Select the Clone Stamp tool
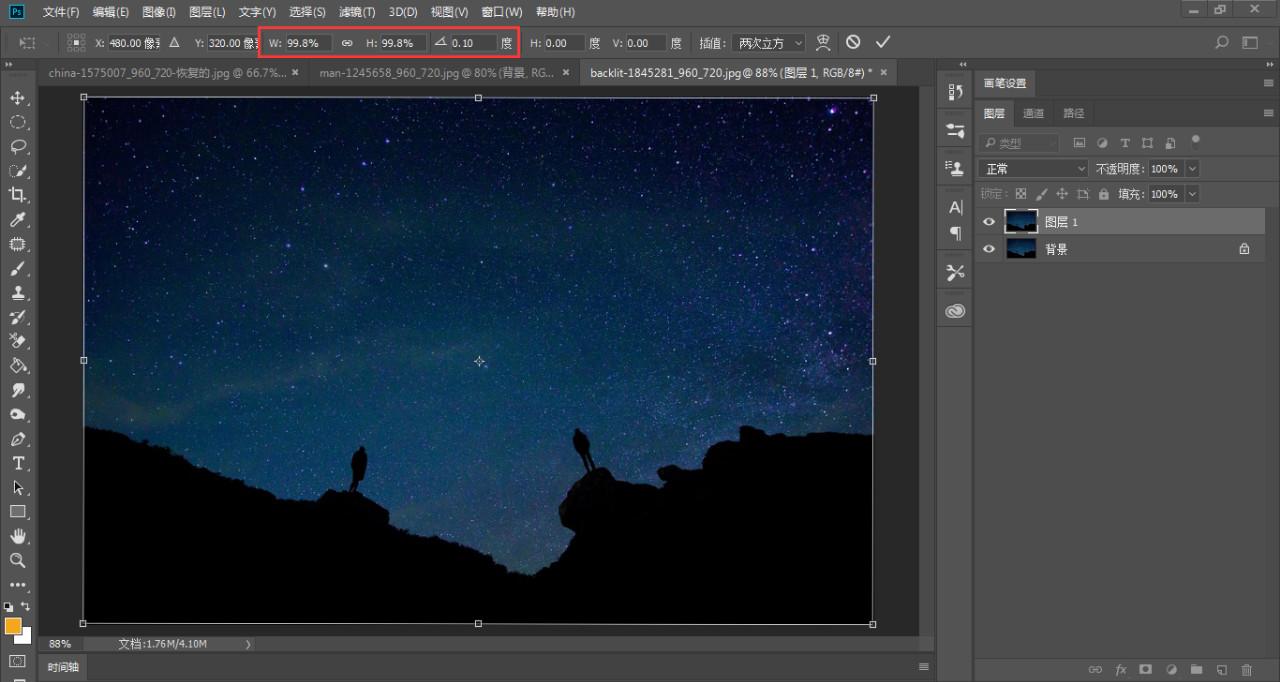1280x682 pixels. click(17, 293)
